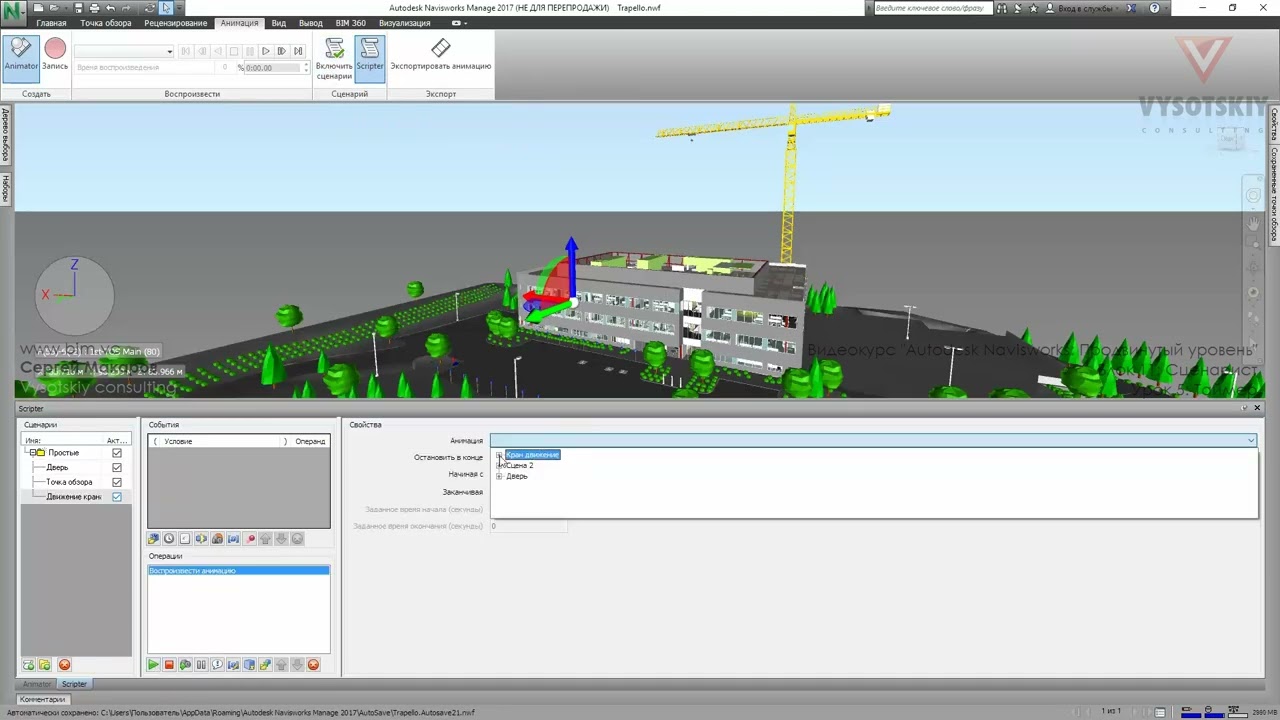Add Send Message action icon
This screenshot has height=720, width=1280.
pyautogui.click(x=217, y=665)
